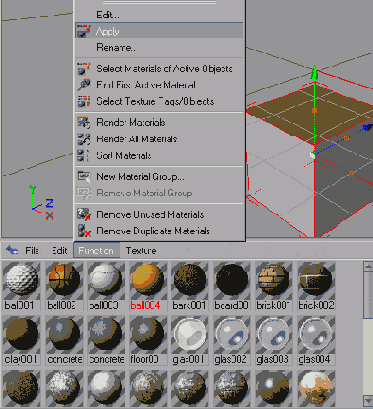Choose Rename... in the Function menu
Viewport: 373px width, 409px height.
tap(116, 47)
